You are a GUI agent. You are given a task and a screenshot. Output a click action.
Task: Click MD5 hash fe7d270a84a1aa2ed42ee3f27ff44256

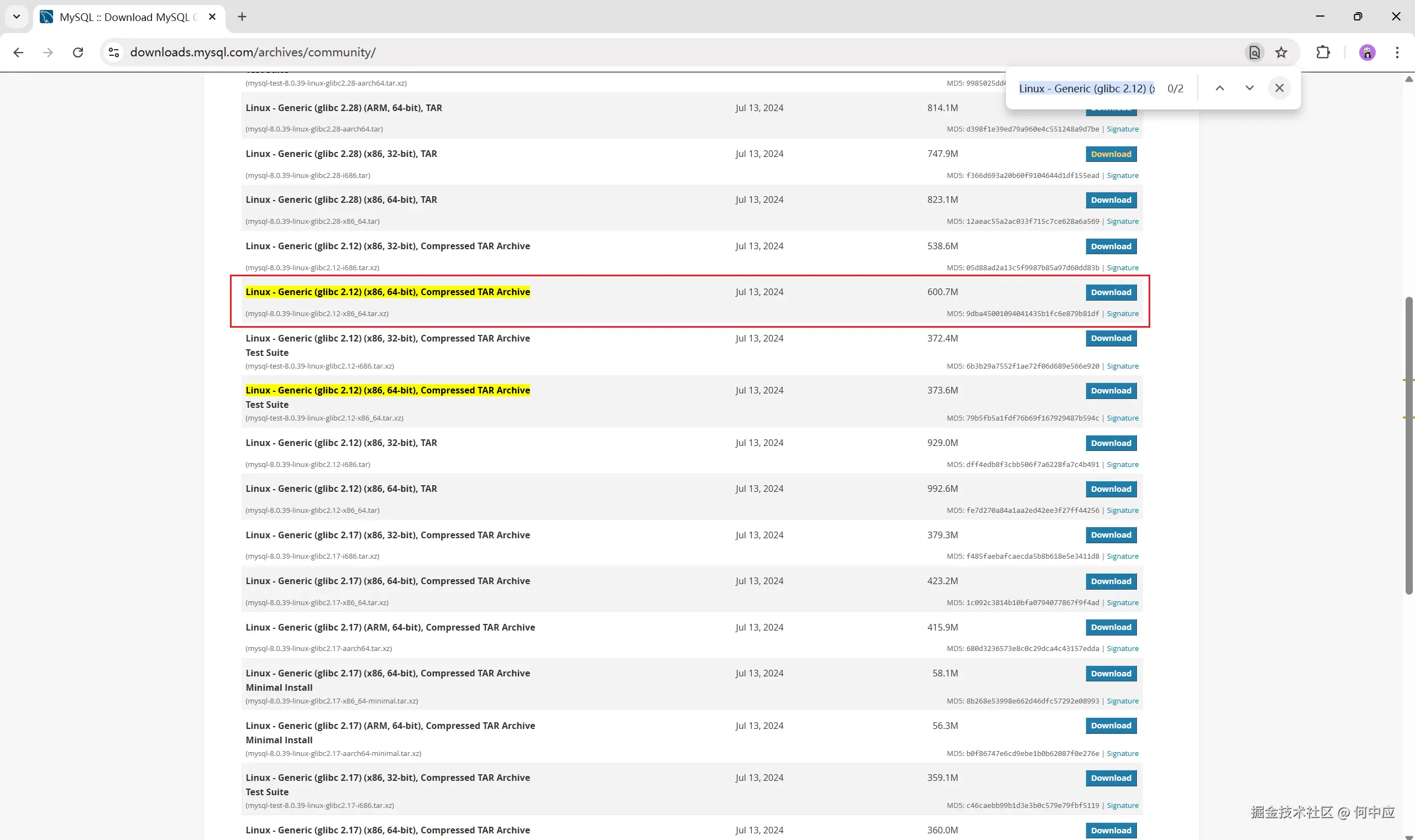pos(1033,511)
